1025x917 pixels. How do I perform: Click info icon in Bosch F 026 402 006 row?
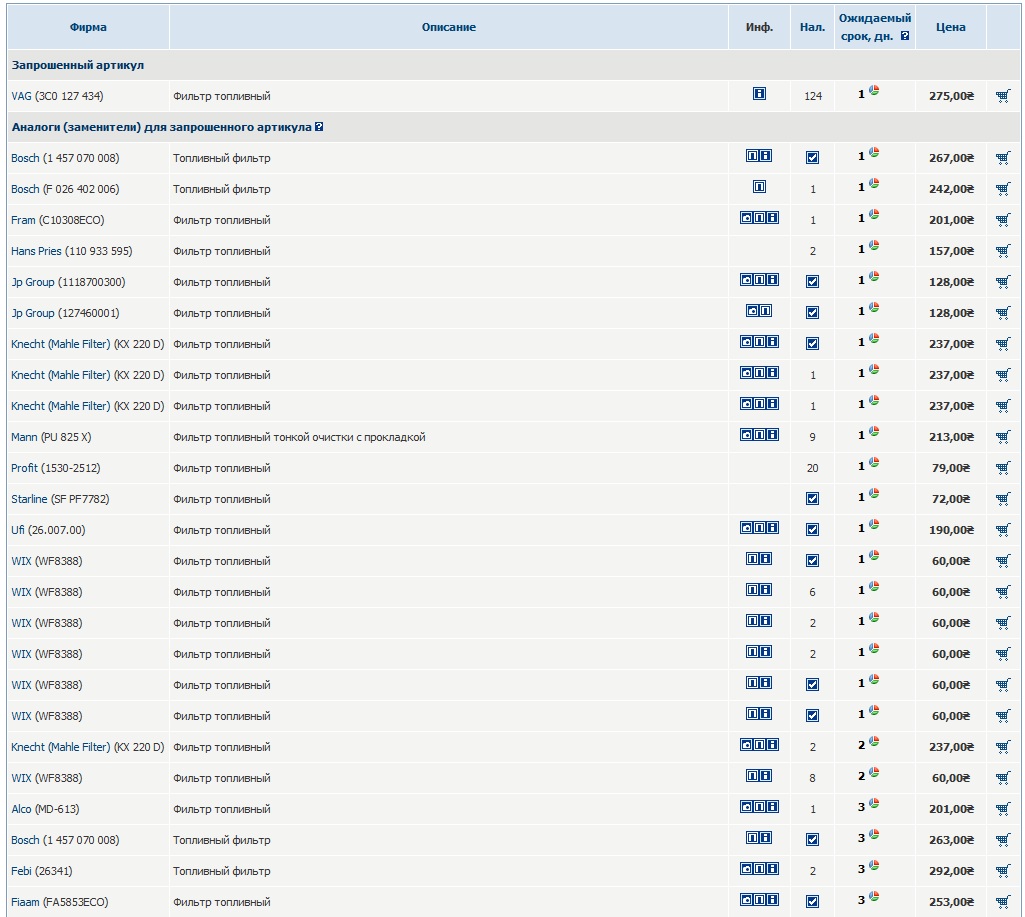coord(759,187)
